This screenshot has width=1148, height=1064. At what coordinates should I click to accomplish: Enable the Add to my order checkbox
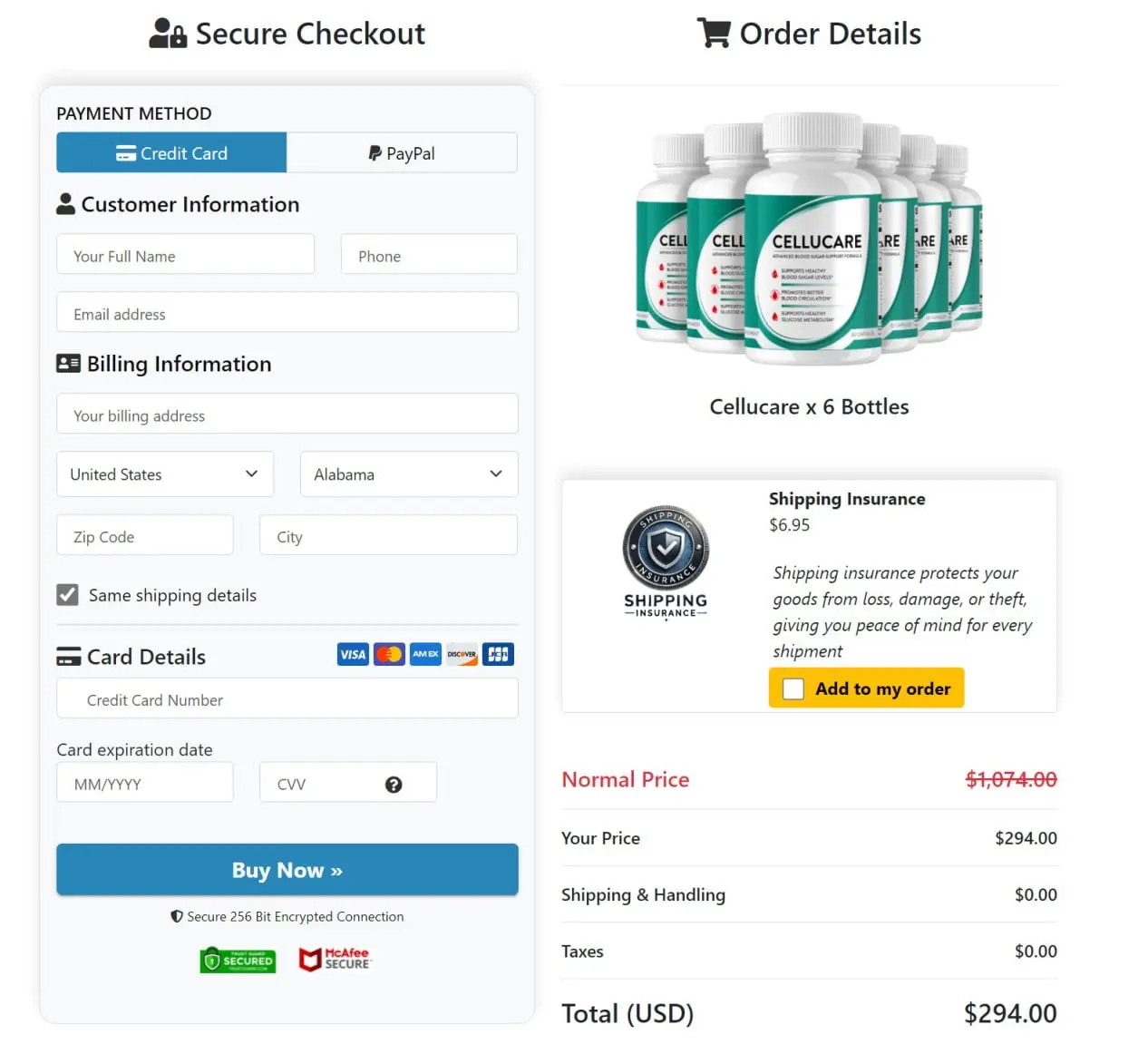(x=793, y=688)
